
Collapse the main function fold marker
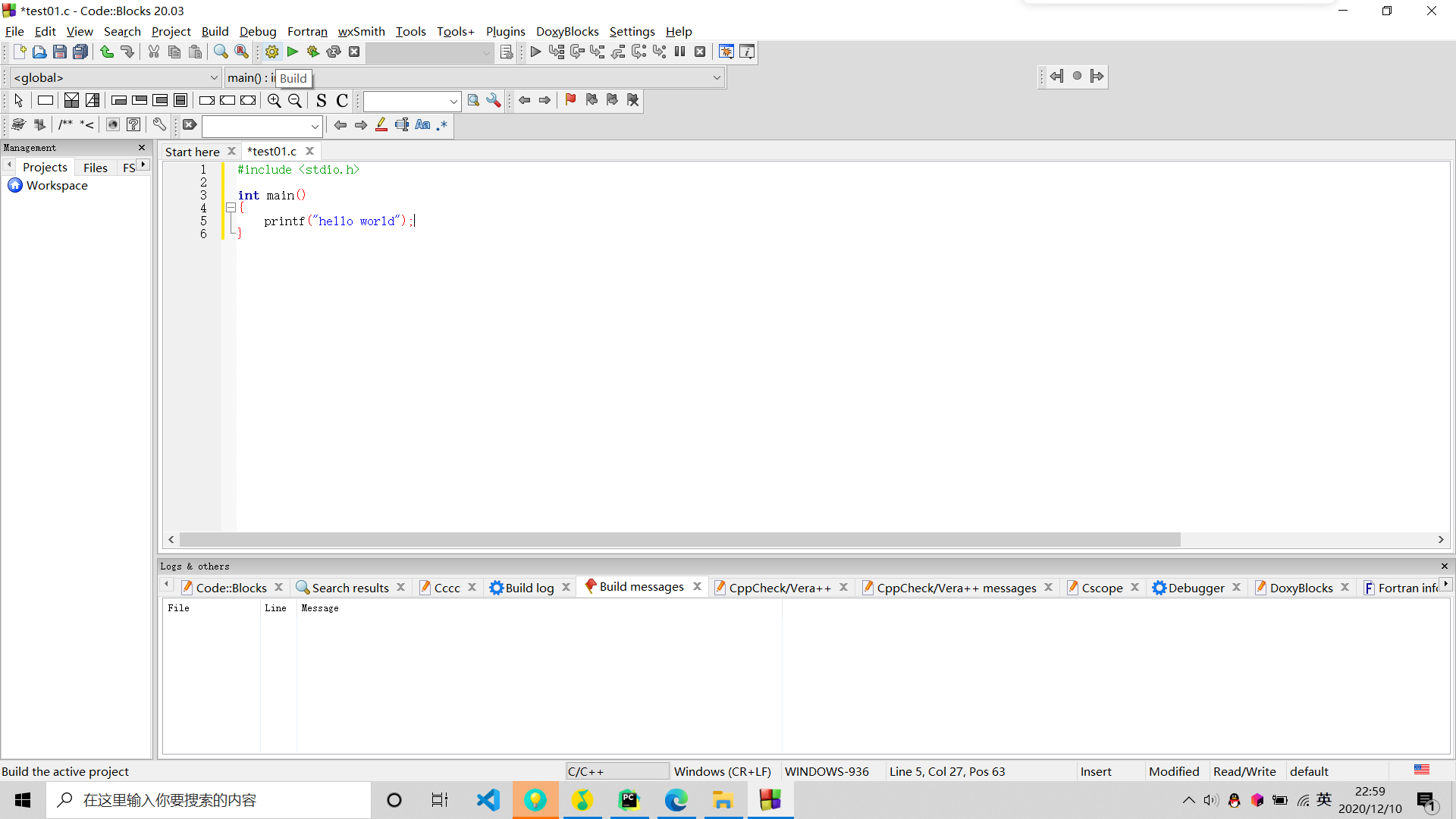click(231, 207)
